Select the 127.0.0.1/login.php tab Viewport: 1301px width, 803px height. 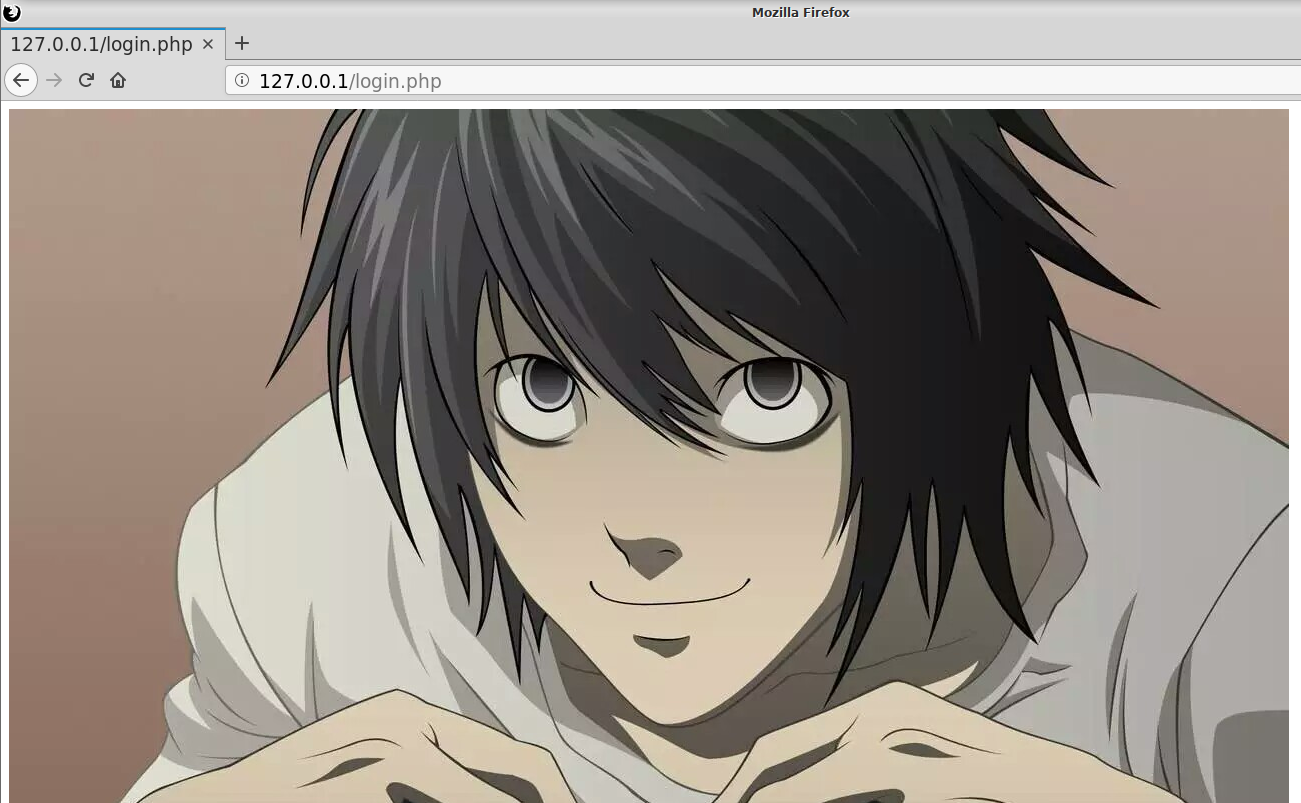(x=113, y=44)
